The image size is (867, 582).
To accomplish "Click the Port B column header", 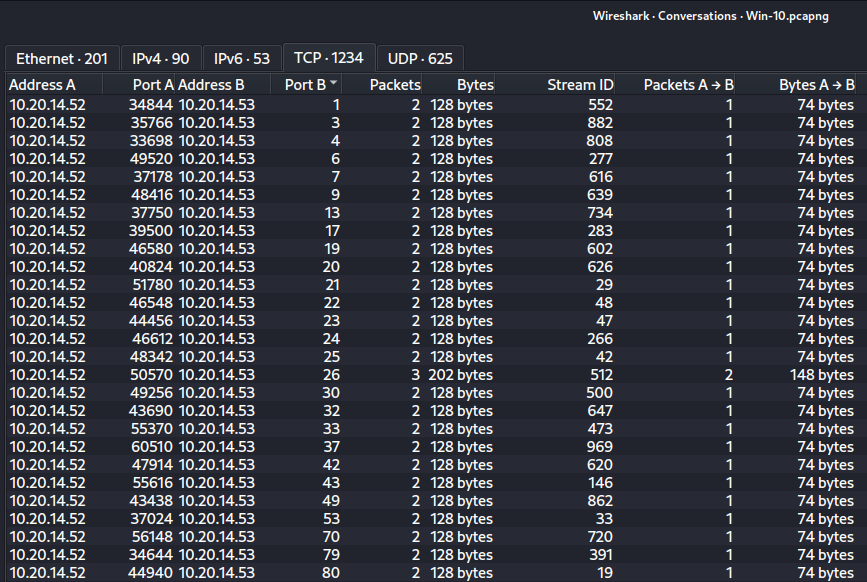I will click(x=306, y=85).
